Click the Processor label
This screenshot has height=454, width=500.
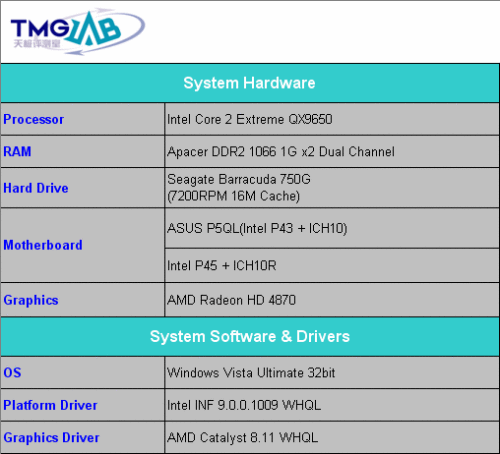tap(34, 119)
